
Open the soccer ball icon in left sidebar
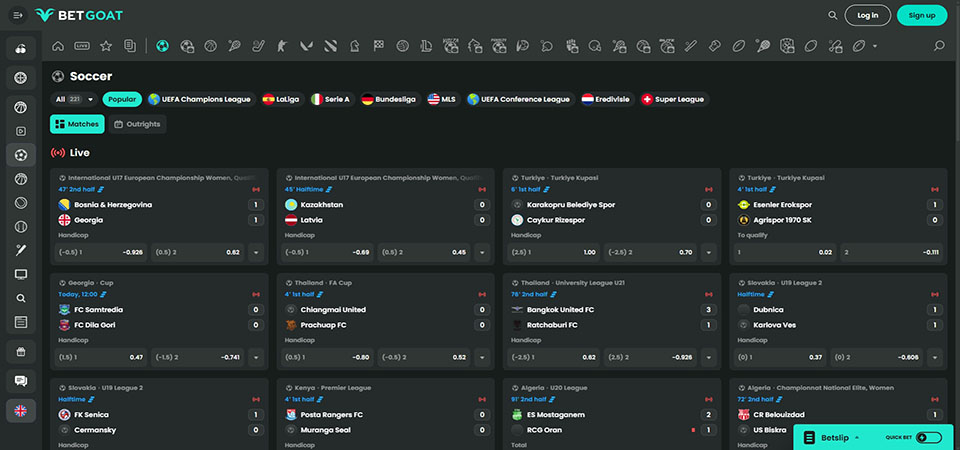point(21,156)
